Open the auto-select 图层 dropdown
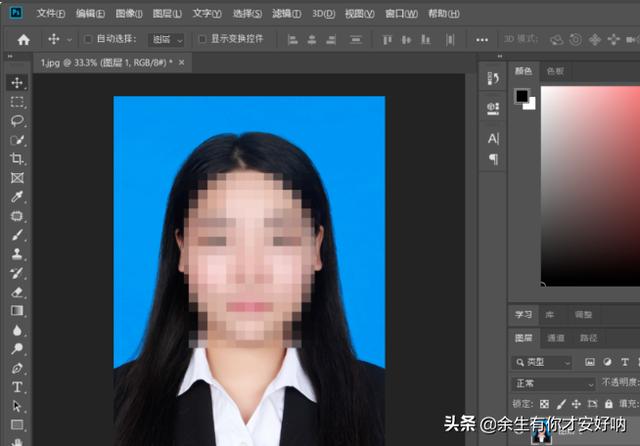This screenshot has height=446, width=640. click(x=166, y=40)
